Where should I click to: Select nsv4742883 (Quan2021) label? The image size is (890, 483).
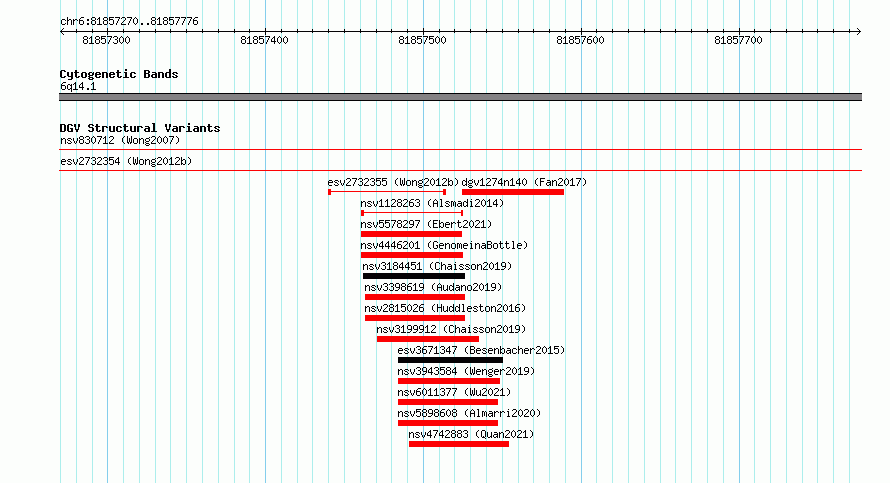click(x=471, y=434)
